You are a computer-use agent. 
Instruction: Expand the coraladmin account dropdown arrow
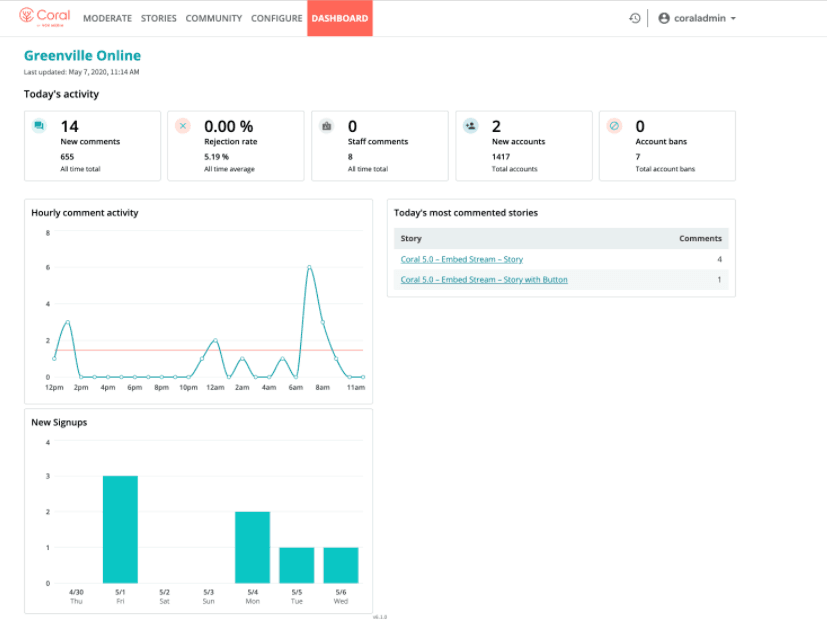point(734,19)
